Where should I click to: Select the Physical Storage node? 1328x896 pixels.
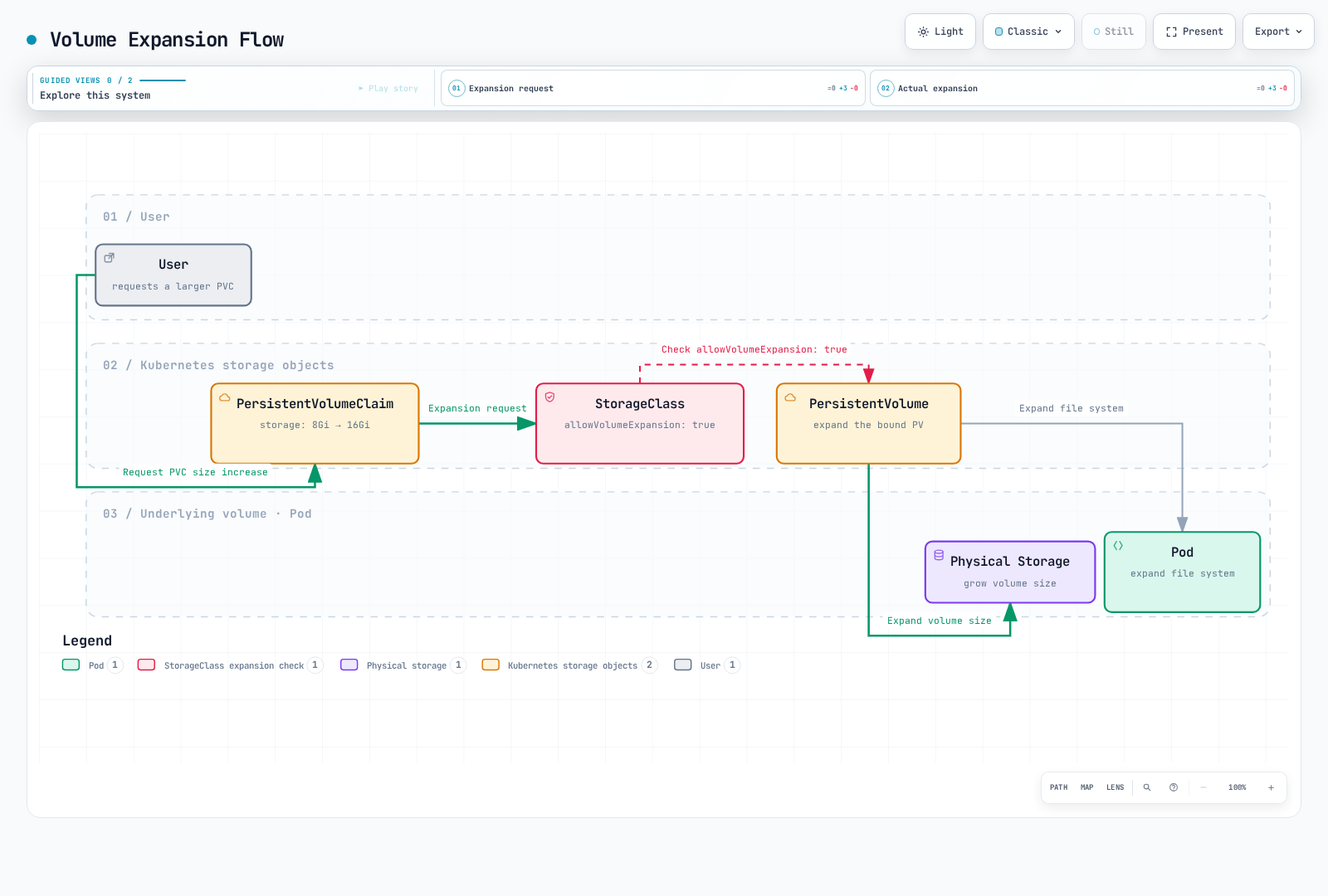pos(1010,572)
